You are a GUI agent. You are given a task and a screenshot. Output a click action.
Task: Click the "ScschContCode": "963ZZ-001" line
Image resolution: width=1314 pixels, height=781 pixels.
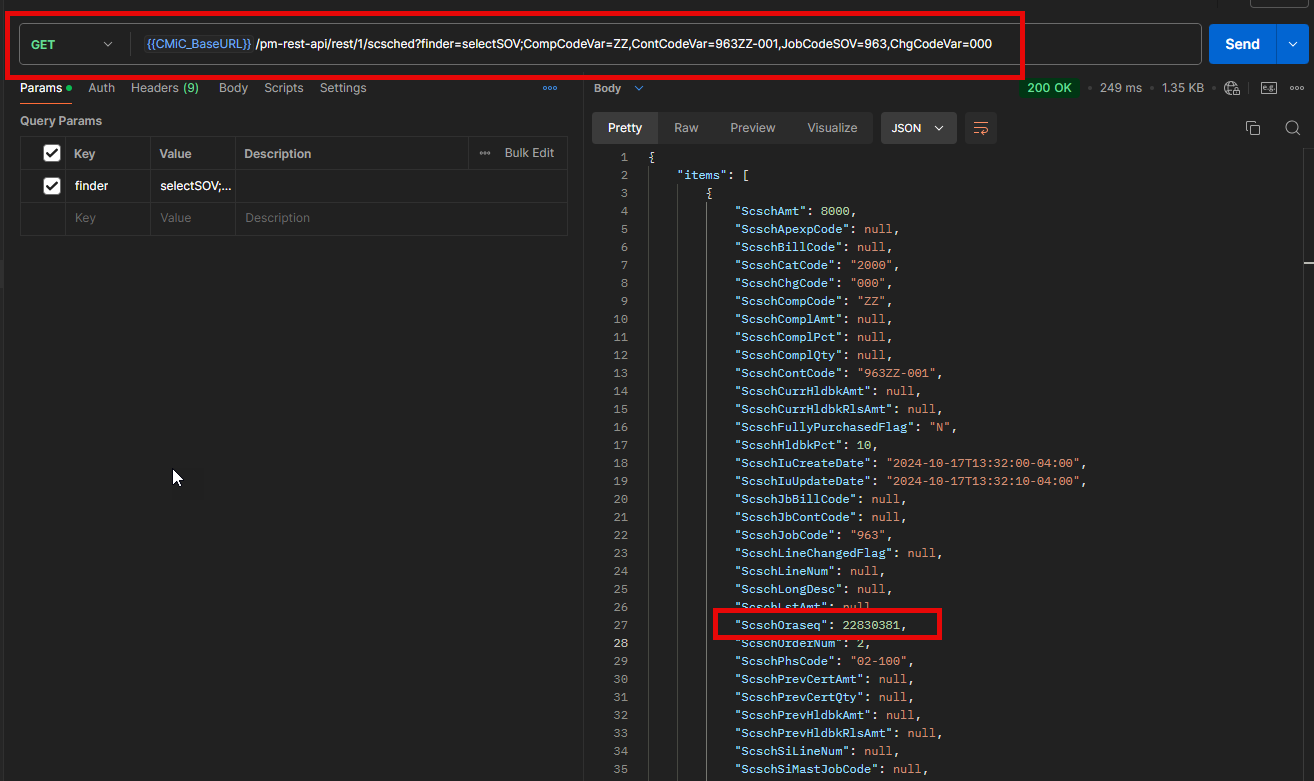(x=839, y=373)
